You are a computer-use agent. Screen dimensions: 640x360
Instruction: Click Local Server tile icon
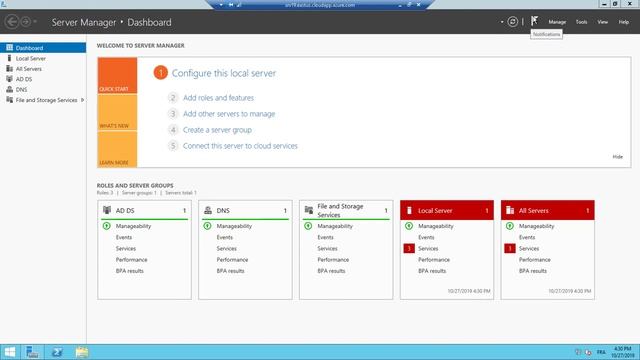(x=409, y=210)
